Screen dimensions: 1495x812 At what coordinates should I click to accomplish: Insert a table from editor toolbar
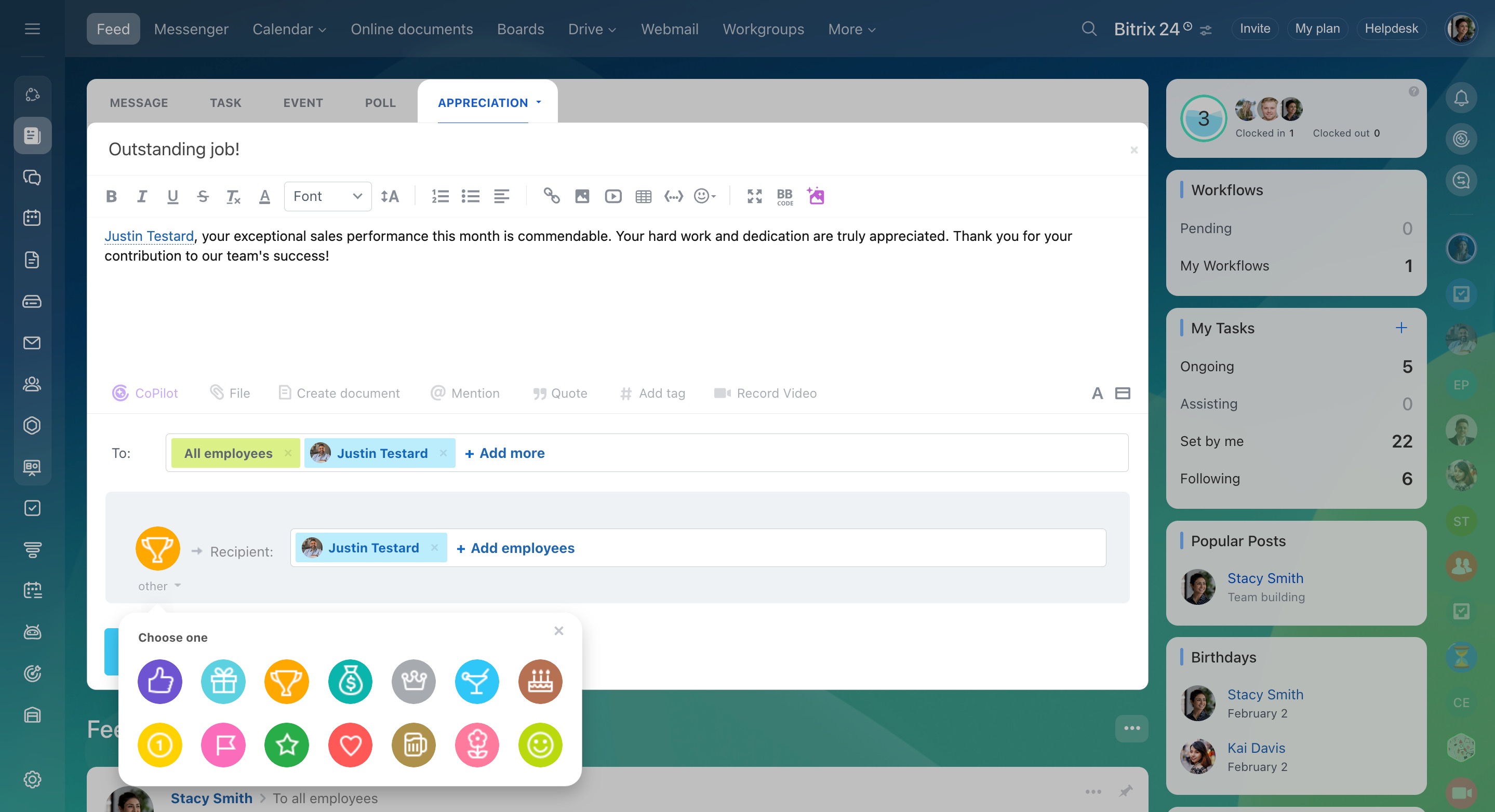coord(643,196)
